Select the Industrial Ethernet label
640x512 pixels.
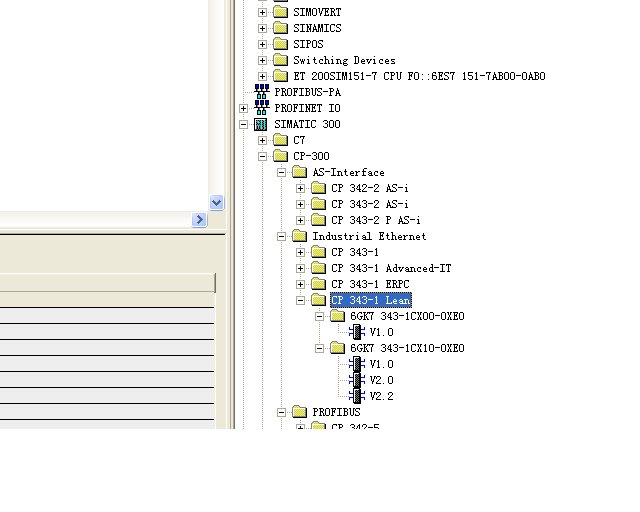369,236
